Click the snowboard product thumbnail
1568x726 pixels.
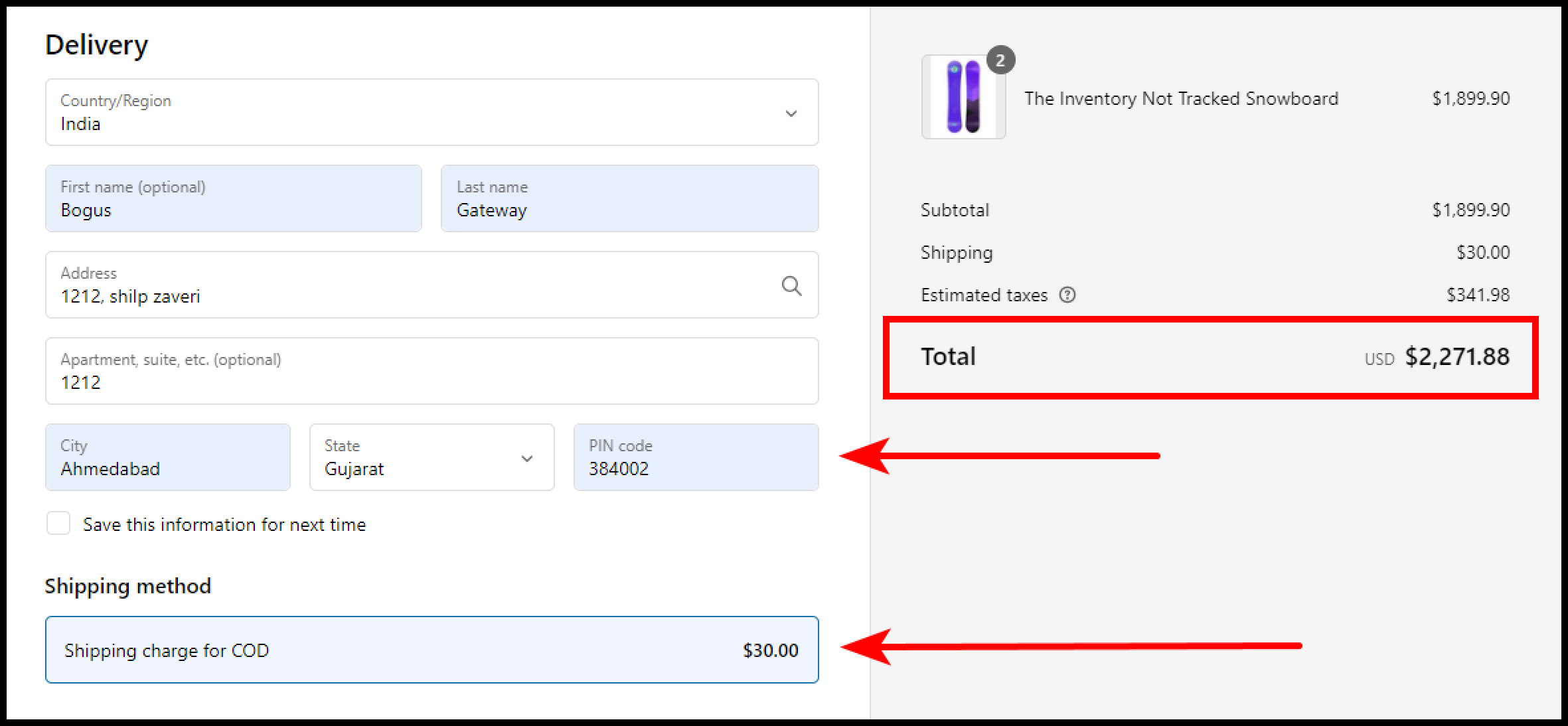[x=963, y=97]
